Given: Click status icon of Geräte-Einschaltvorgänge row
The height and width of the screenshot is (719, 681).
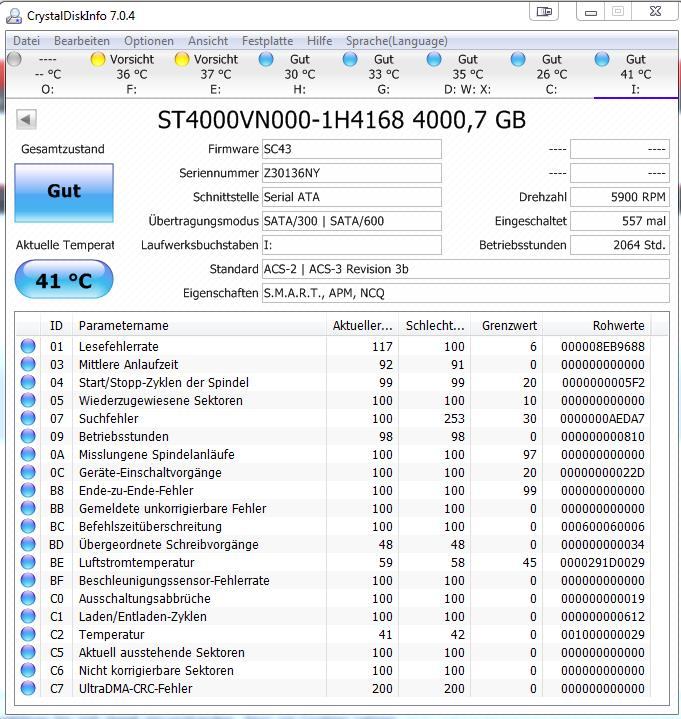Looking at the screenshot, I should point(28,472).
